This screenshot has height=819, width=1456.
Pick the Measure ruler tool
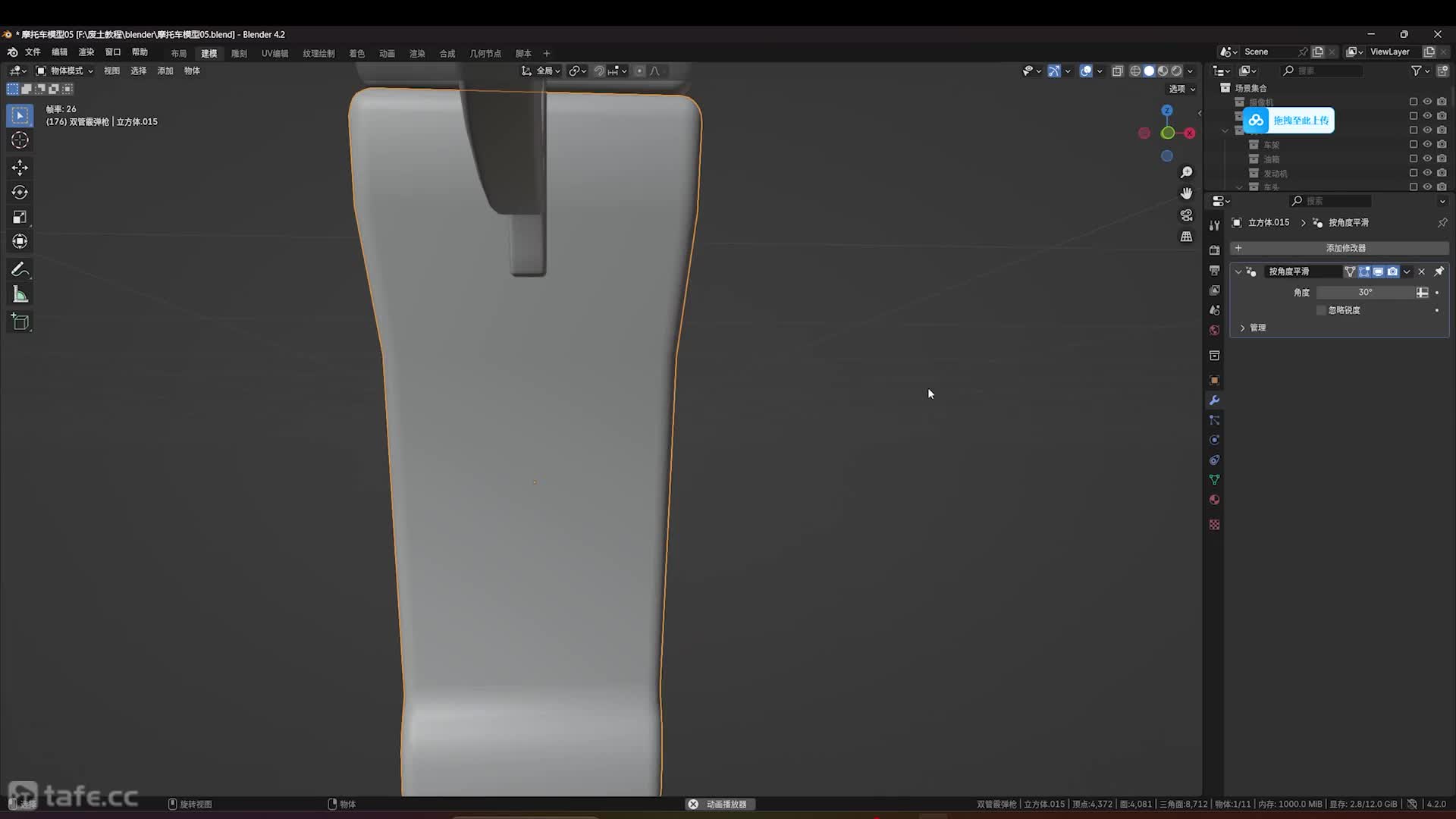20,294
